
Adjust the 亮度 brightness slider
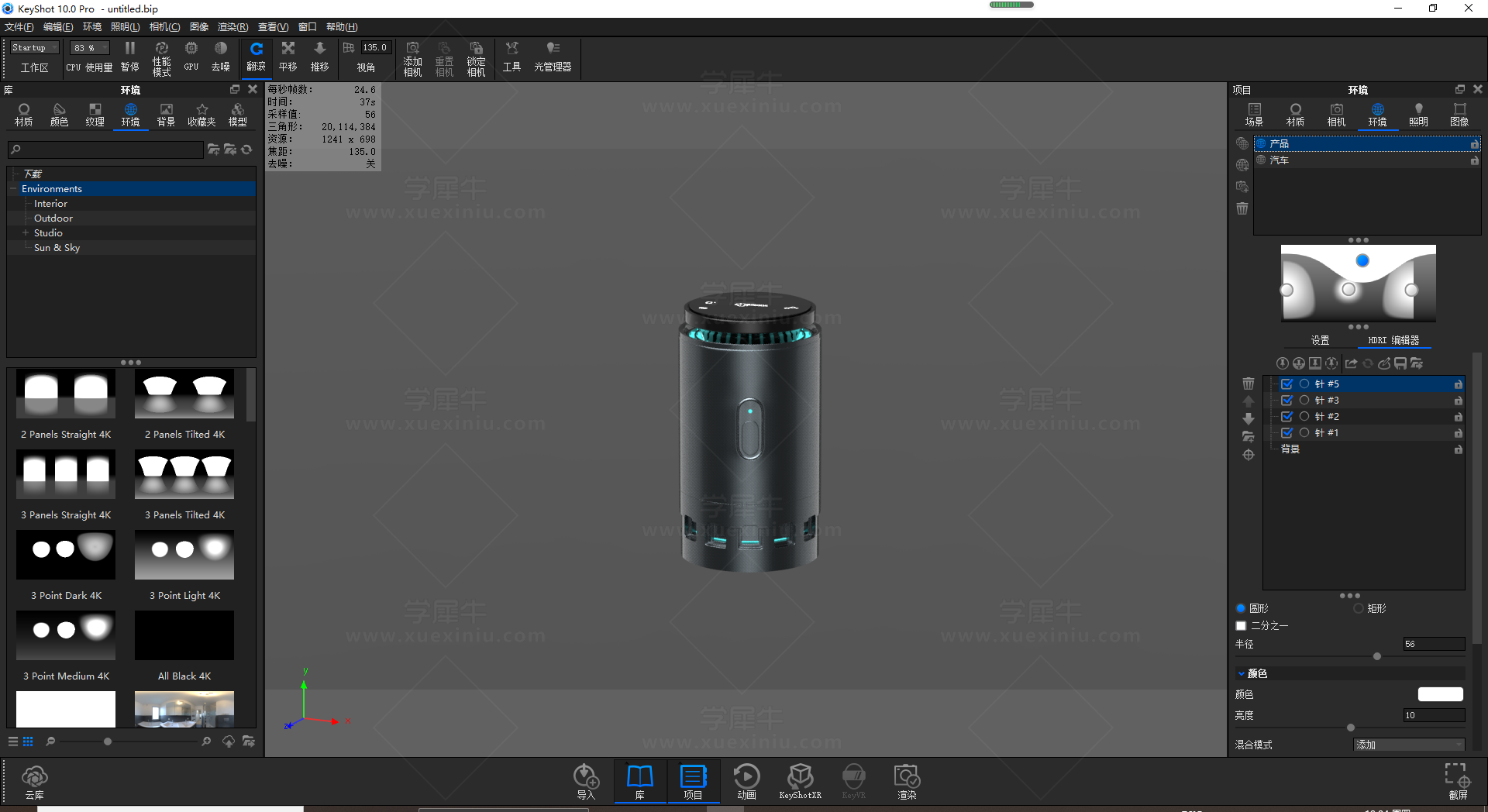point(1351,728)
